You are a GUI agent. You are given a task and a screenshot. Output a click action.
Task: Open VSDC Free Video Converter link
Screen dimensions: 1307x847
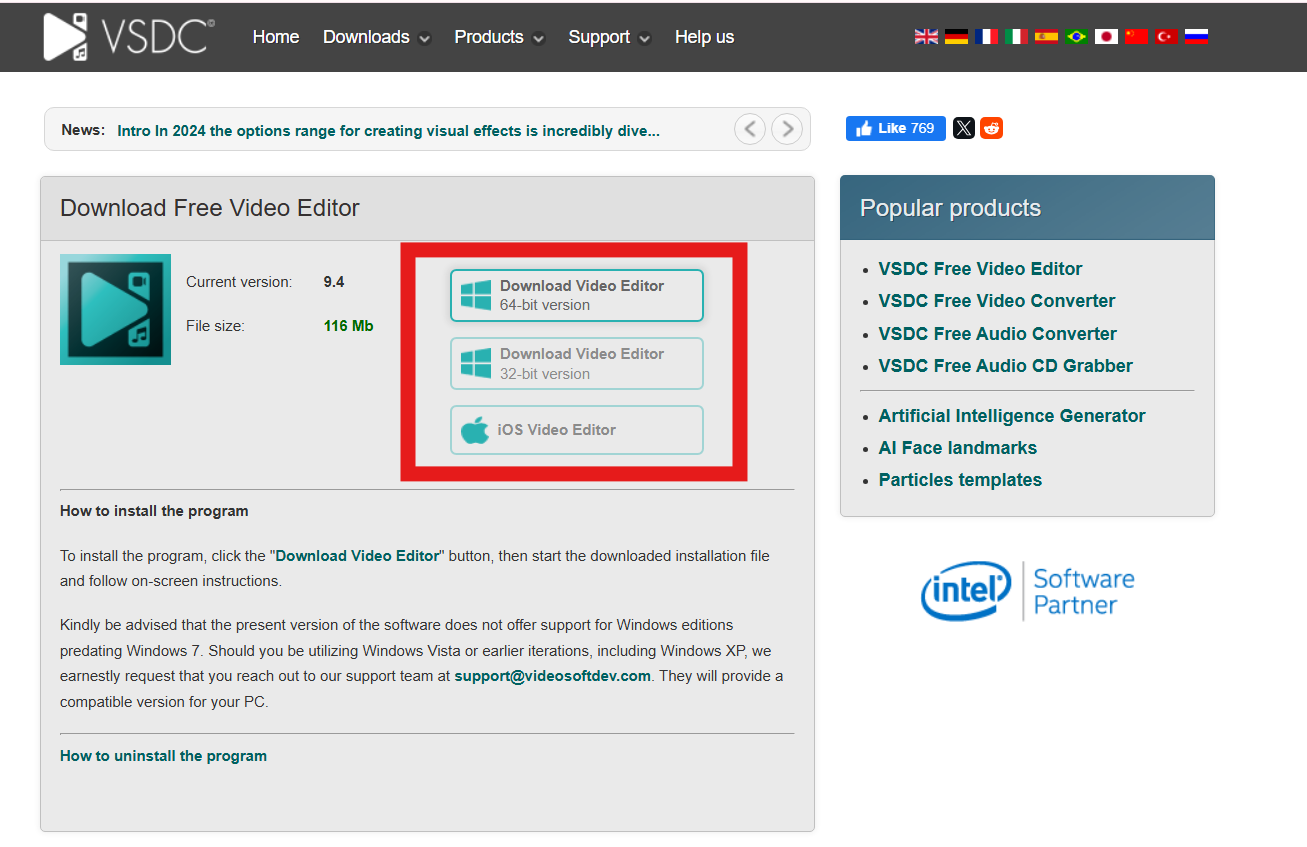coord(997,301)
